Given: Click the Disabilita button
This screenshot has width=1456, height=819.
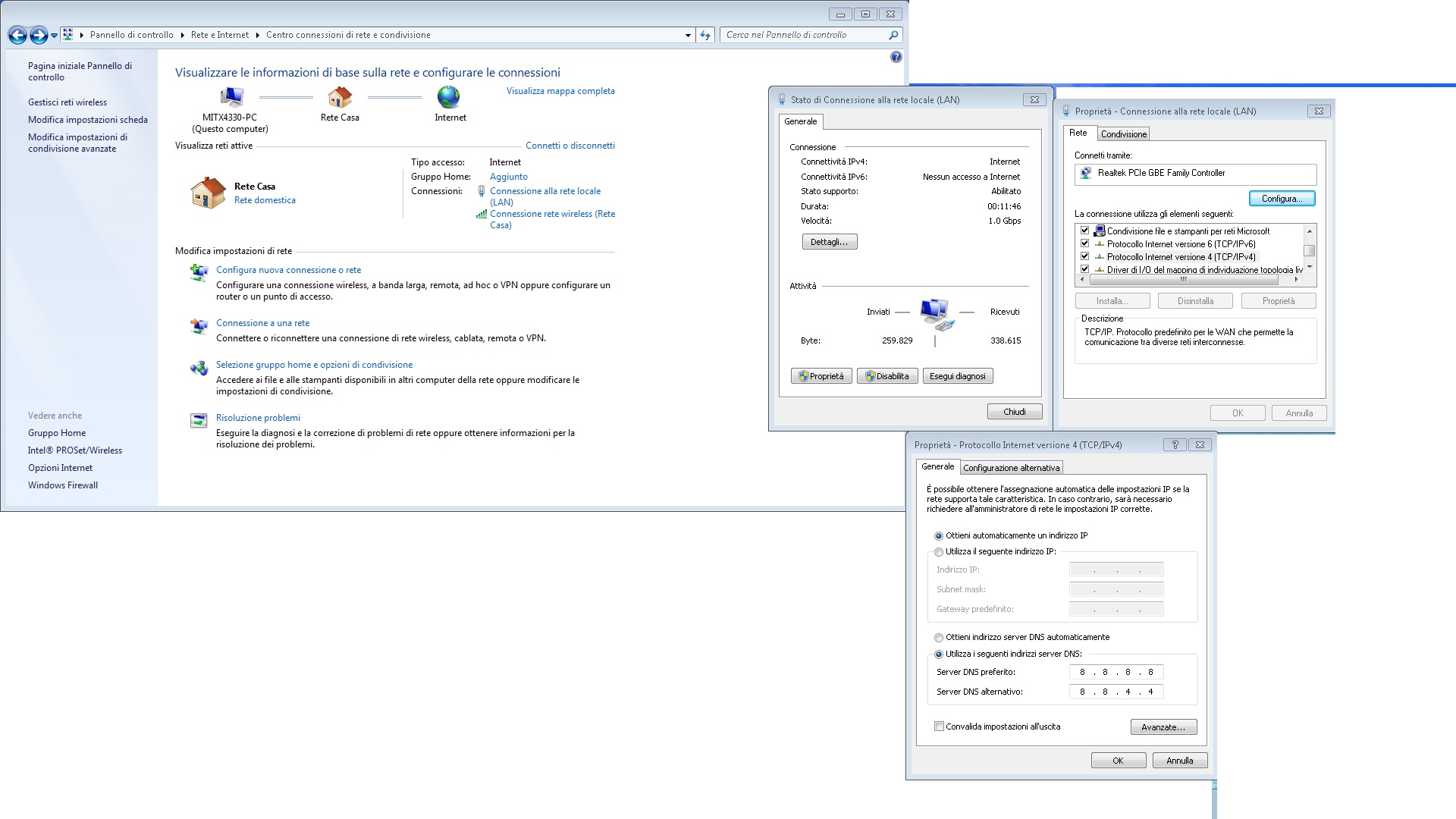Looking at the screenshot, I should pyautogui.click(x=887, y=376).
